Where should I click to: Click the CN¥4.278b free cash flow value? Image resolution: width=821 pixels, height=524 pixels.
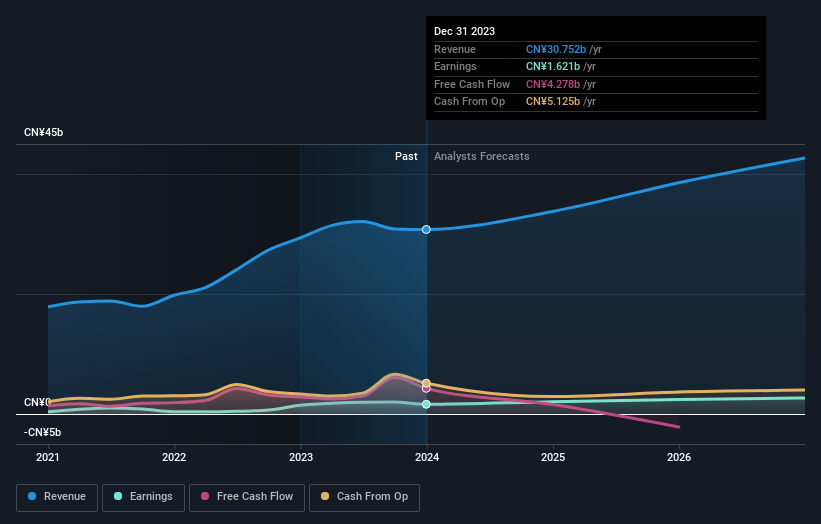pos(553,84)
